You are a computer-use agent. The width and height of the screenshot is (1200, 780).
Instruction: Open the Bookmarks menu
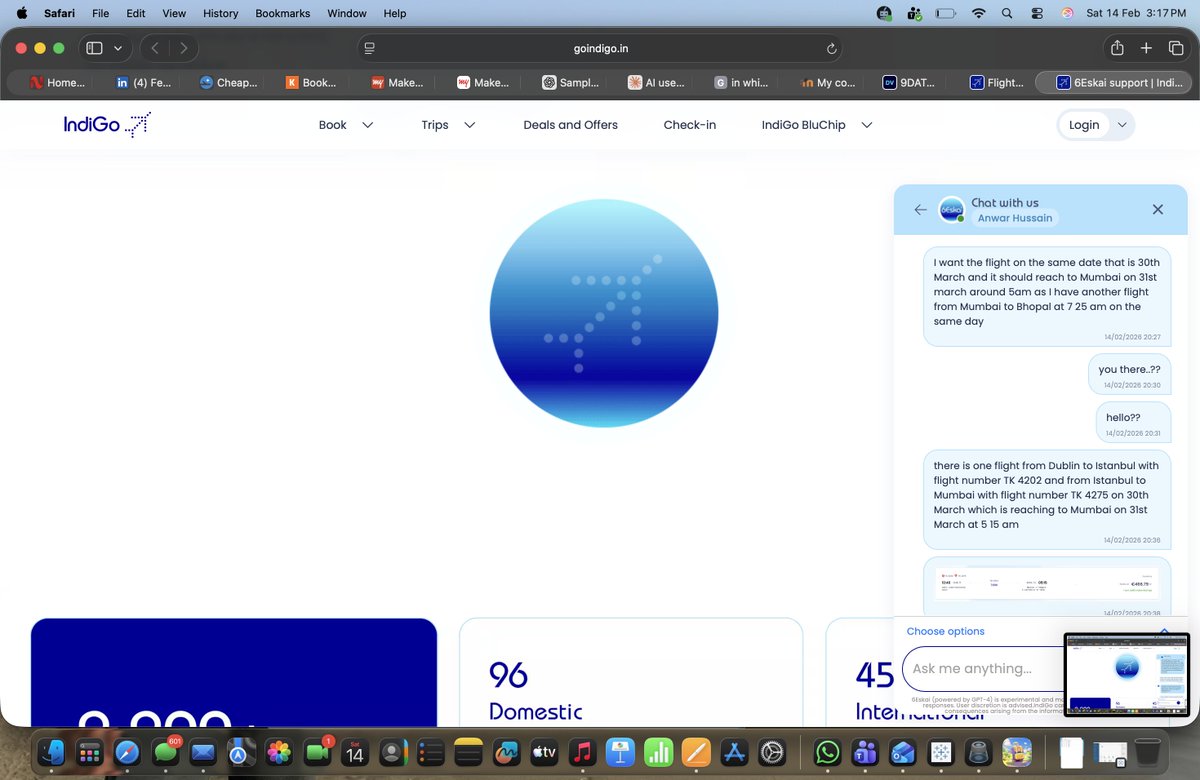point(282,13)
